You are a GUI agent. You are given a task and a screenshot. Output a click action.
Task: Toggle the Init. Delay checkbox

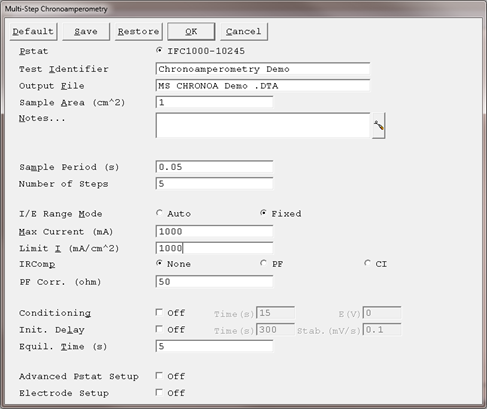[159, 329]
